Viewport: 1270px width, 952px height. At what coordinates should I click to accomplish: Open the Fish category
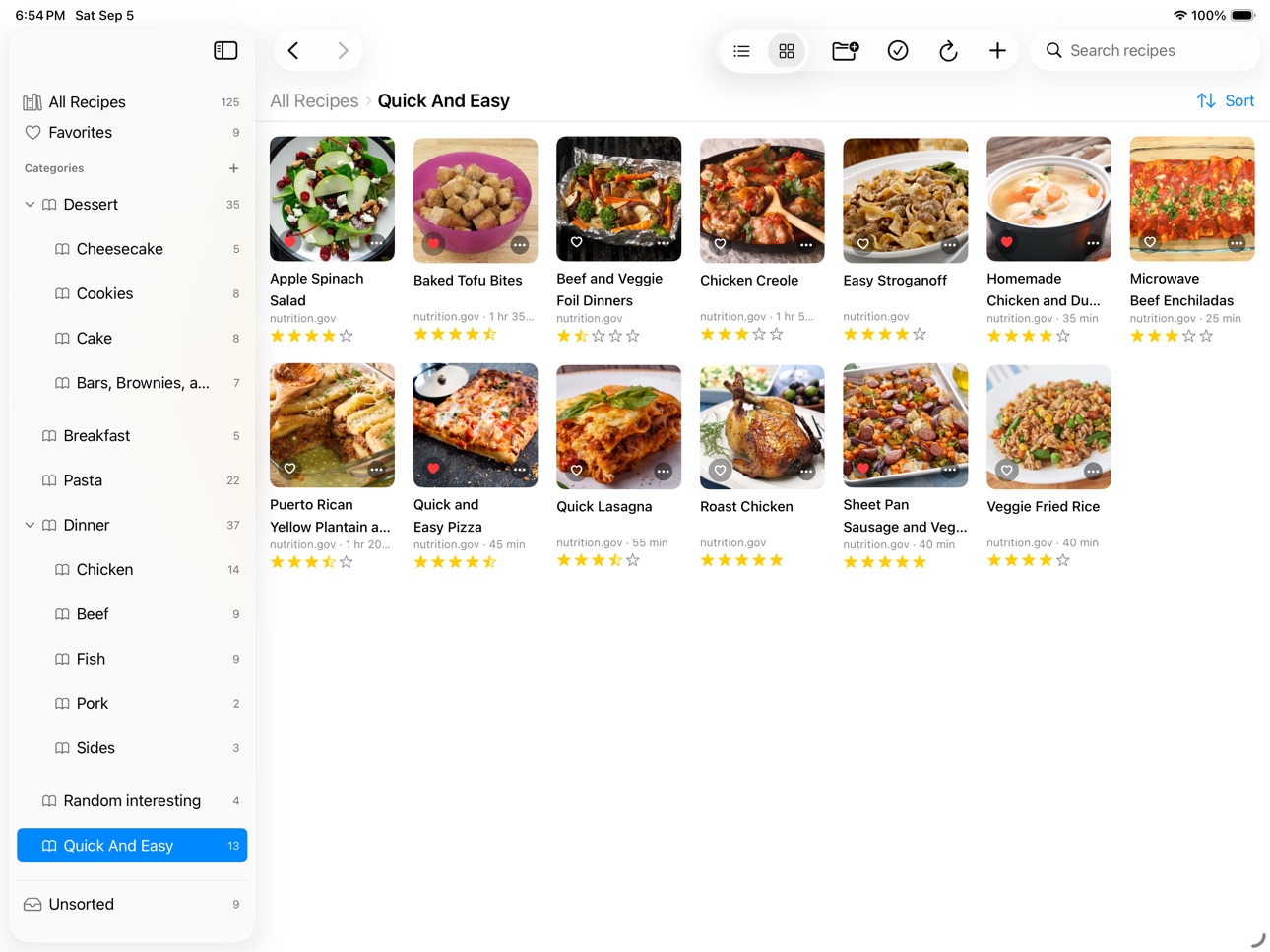pyautogui.click(x=132, y=659)
